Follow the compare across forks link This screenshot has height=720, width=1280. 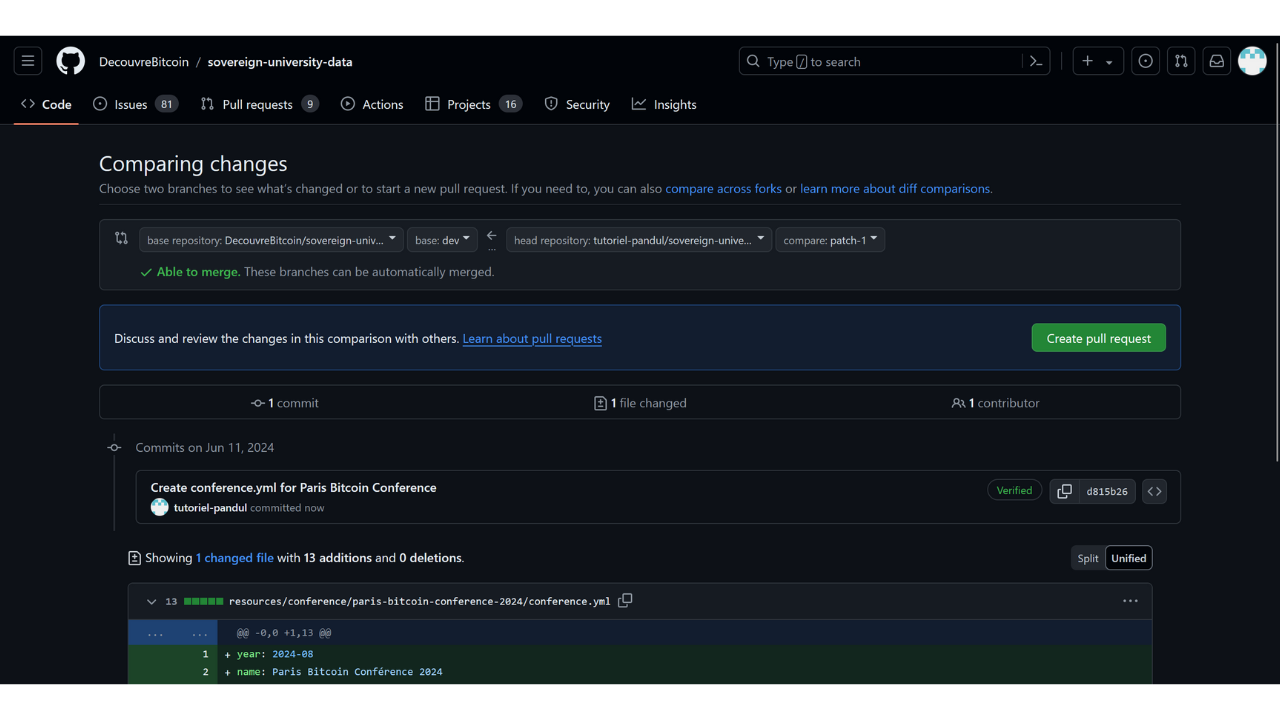[723, 189]
